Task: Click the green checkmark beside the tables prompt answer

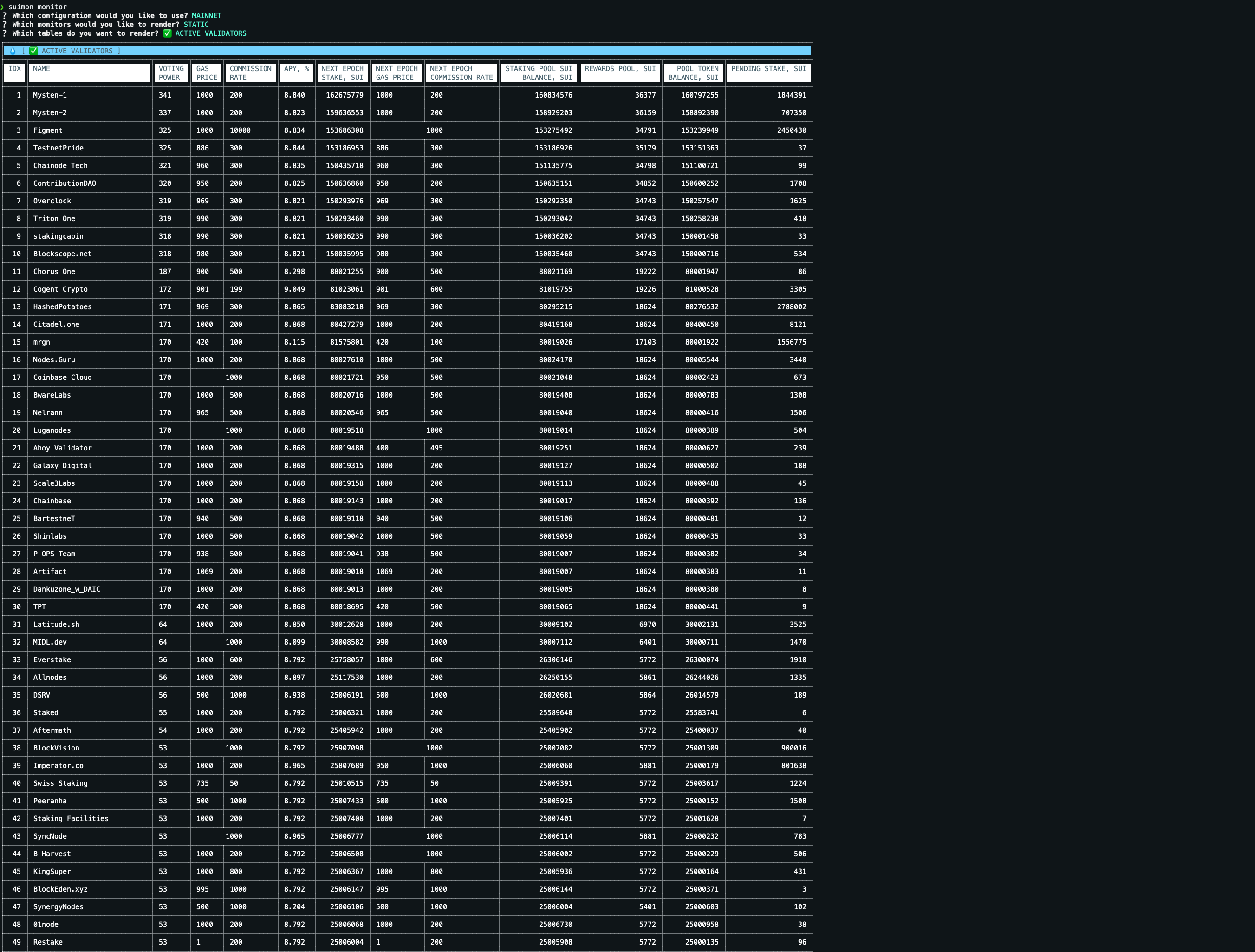Action: pyautogui.click(x=167, y=33)
